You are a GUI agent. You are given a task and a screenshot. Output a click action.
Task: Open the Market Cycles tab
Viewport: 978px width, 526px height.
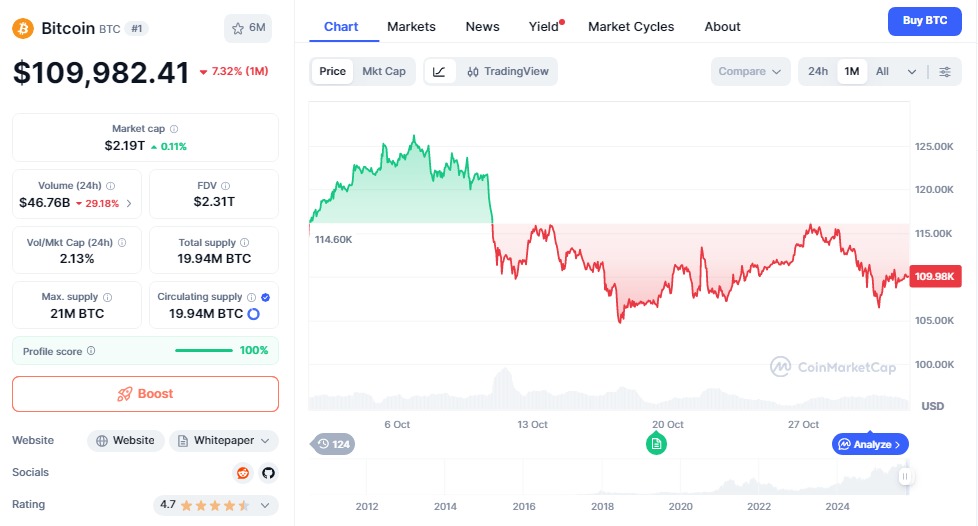(x=631, y=27)
